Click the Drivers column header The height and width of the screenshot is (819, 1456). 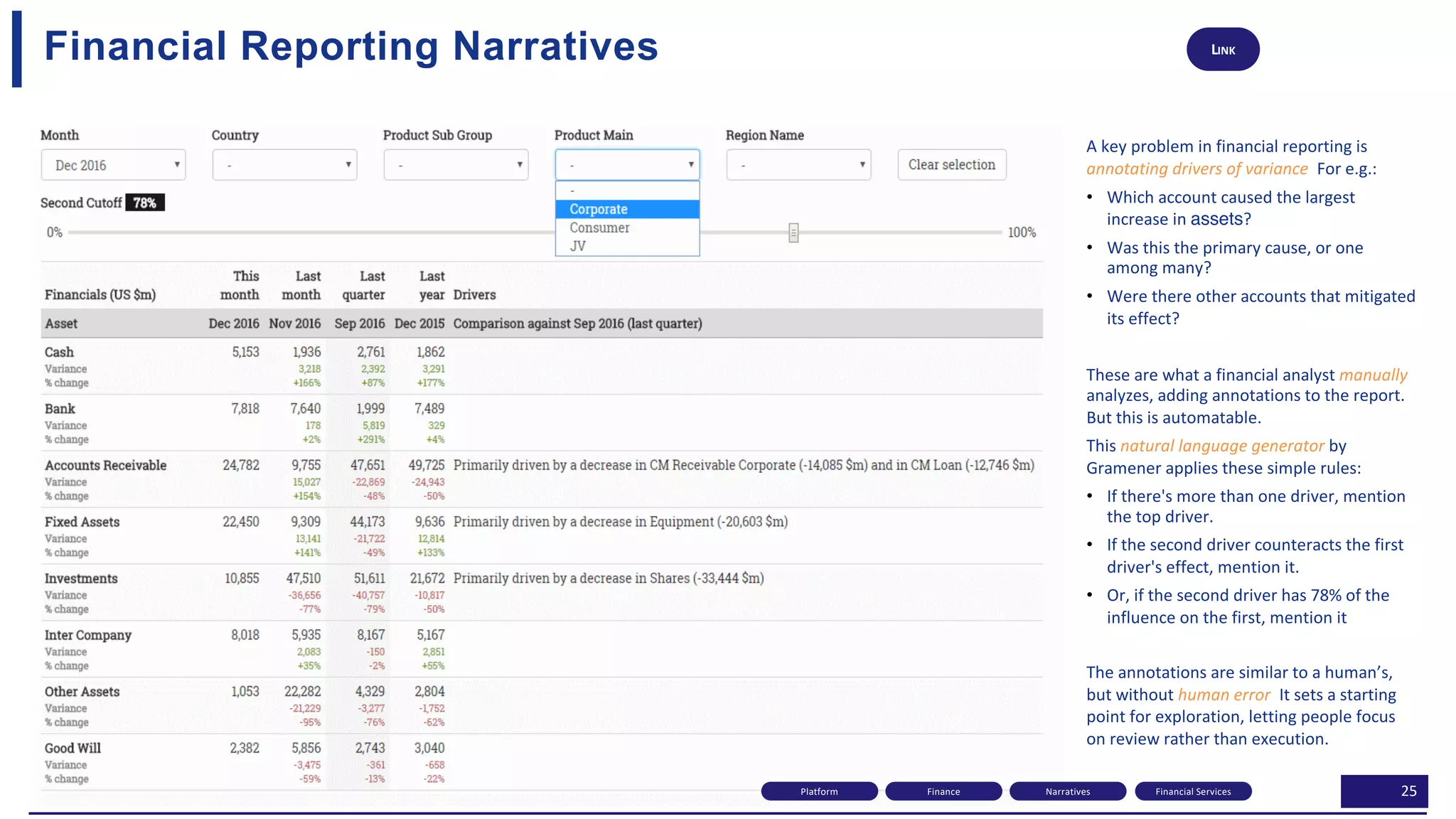click(474, 294)
